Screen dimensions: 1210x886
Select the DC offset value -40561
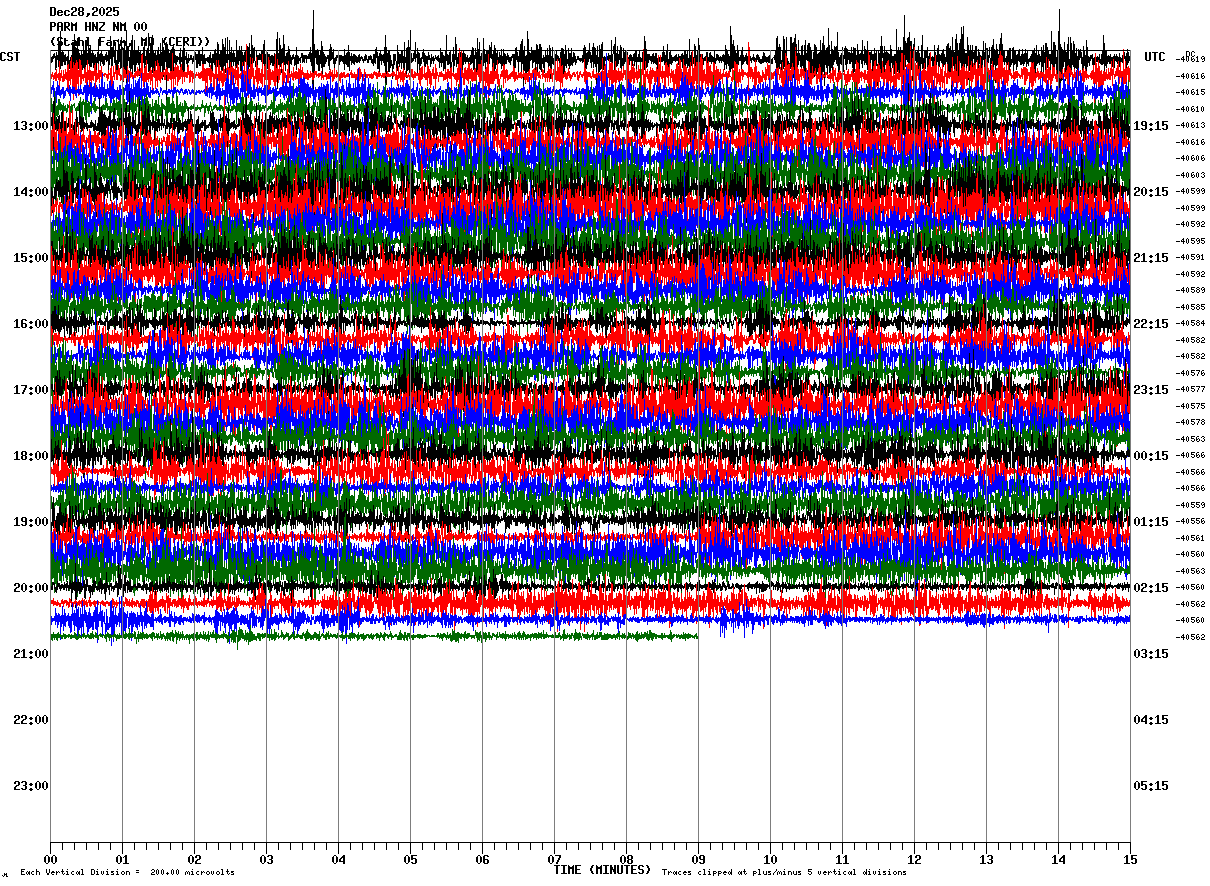pos(1191,538)
